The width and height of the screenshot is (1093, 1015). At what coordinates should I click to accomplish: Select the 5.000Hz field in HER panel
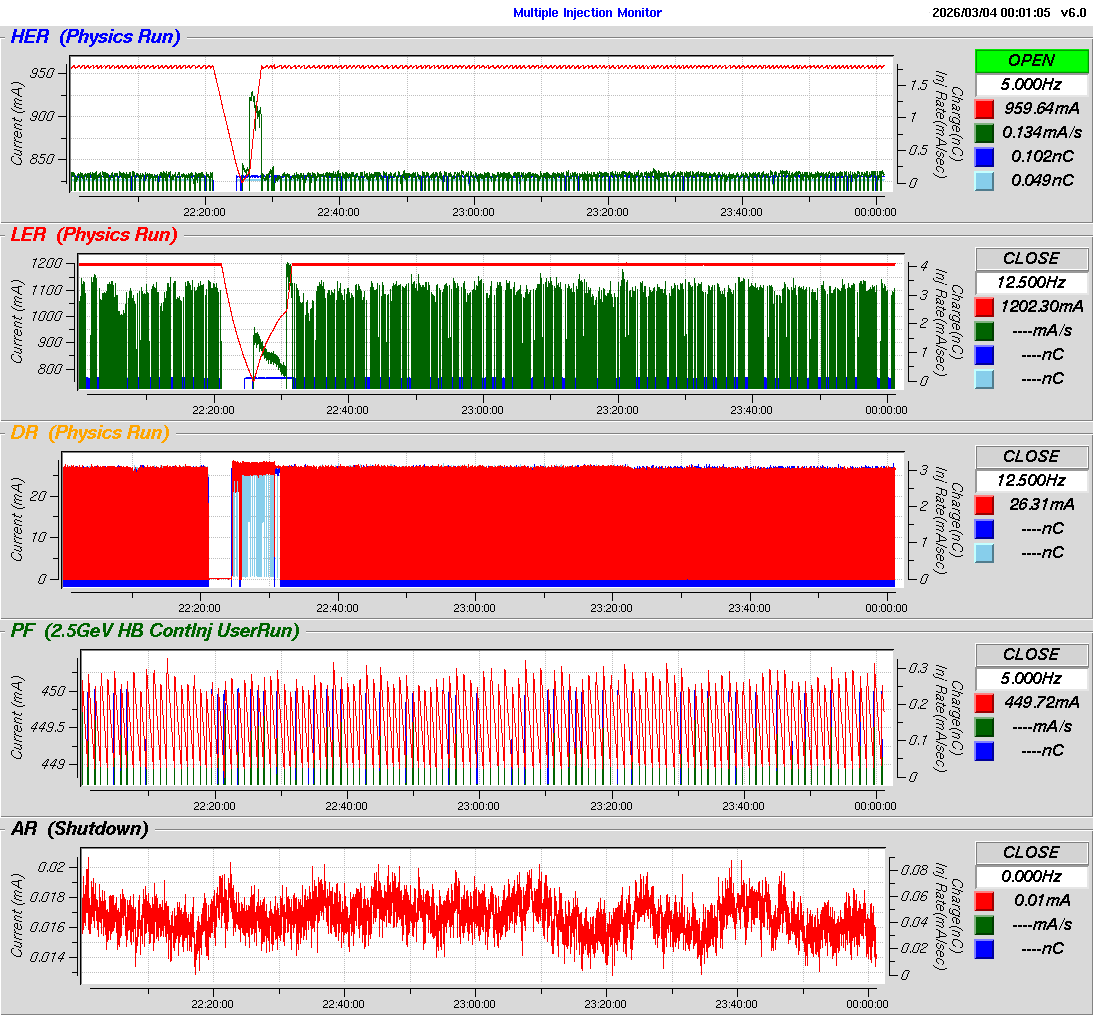(1030, 85)
